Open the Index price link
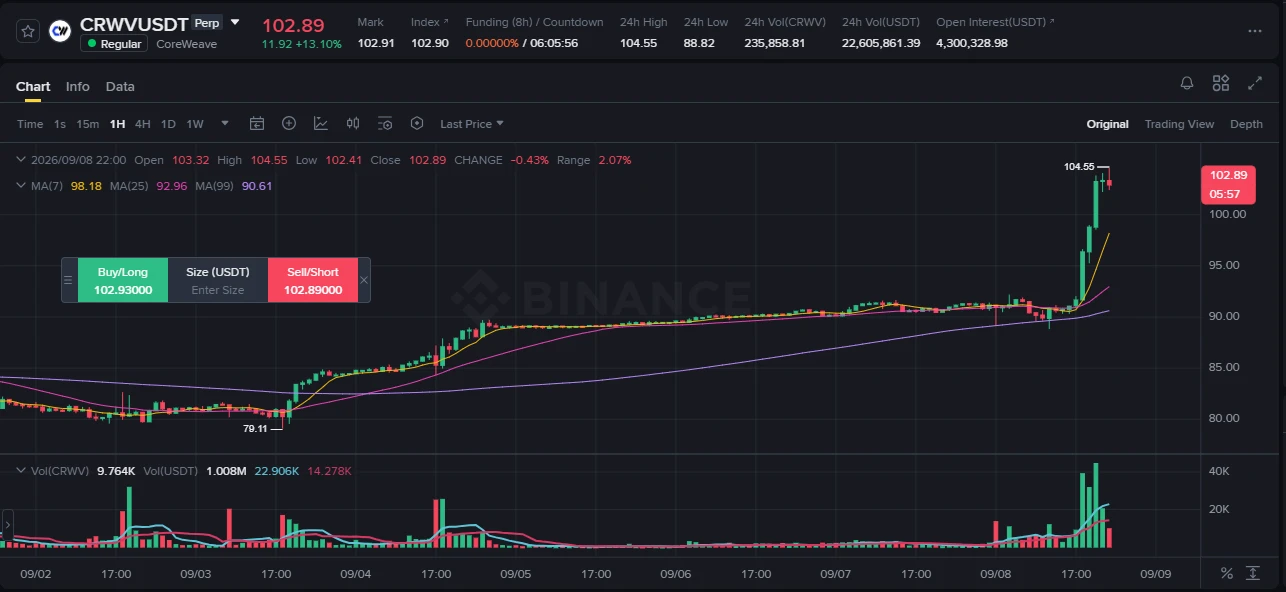 point(430,22)
